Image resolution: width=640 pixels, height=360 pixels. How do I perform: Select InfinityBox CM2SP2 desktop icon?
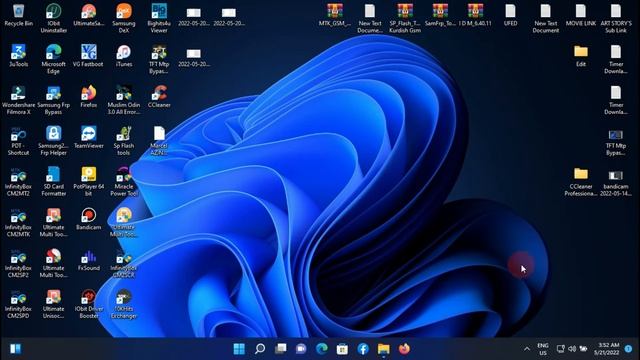18,263
